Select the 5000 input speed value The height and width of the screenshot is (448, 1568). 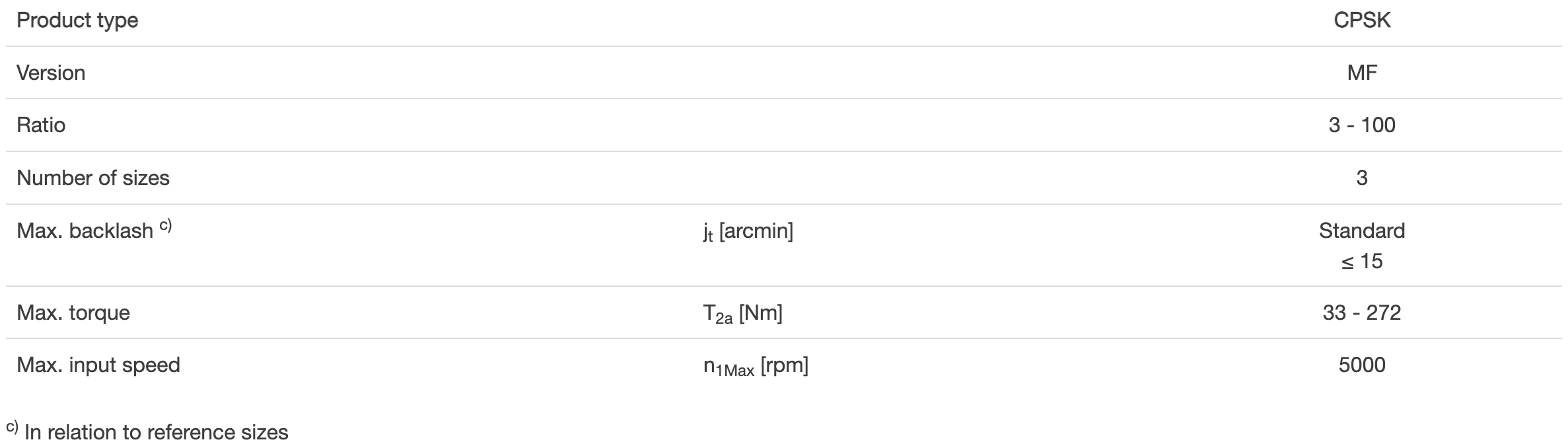pos(1362,365)
